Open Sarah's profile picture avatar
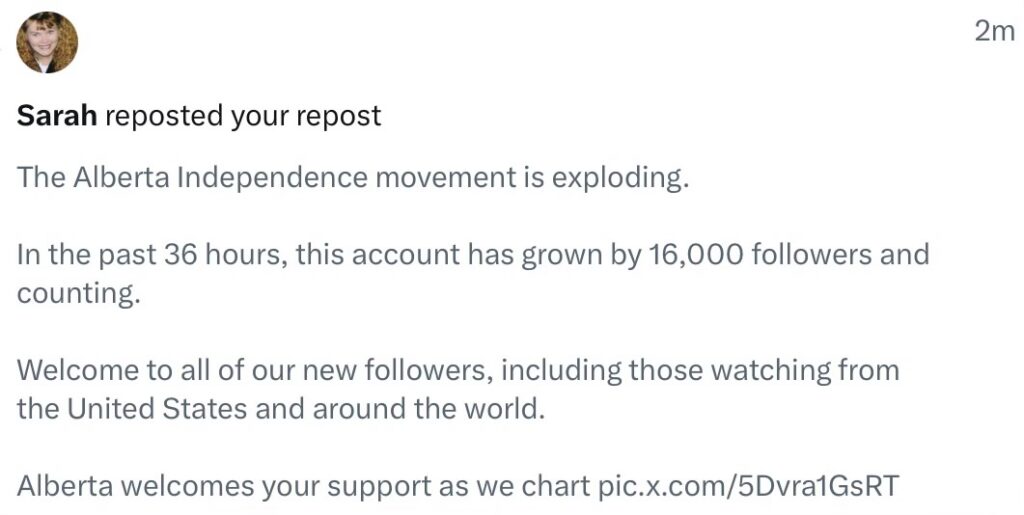Screen dimensions: 1024x515 pyautogui.click(x=47, y=43)
